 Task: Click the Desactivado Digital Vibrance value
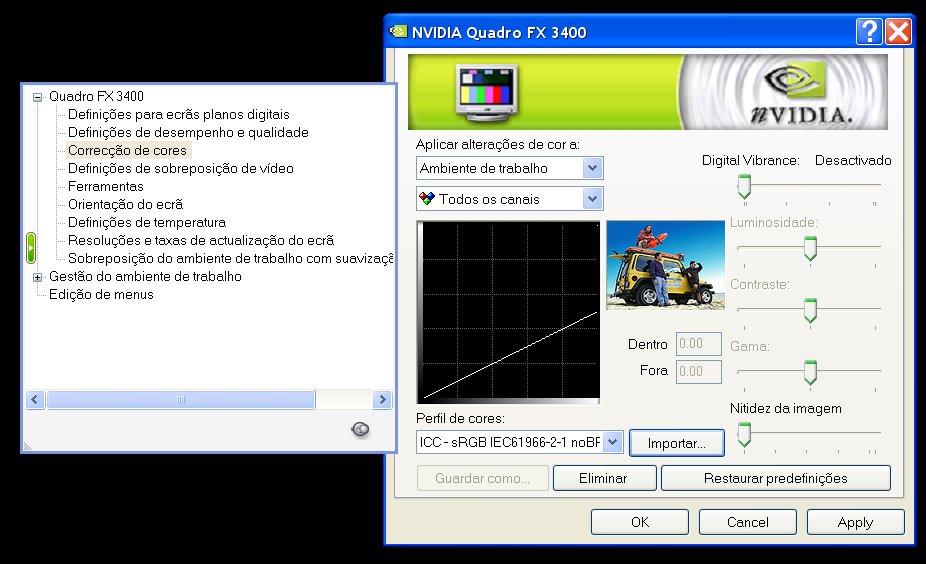pyautogui.click(x=853, y=160)
